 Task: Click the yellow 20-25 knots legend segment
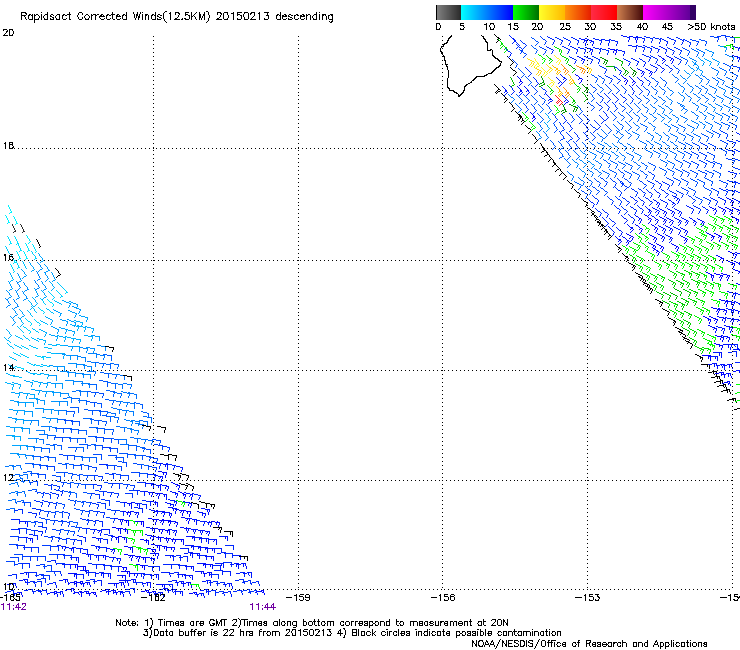(551, 12)
